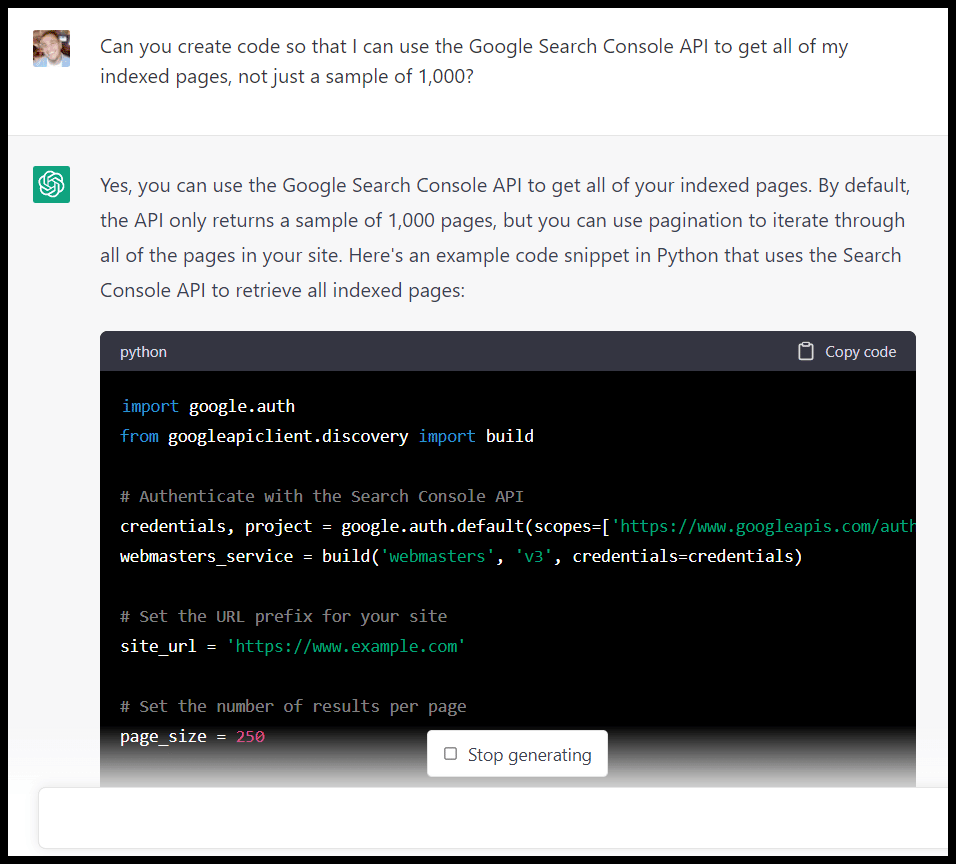Viewport: 956px width, 864px height.
Task: Click the page_size value 250
Action: tap(250, 736)
